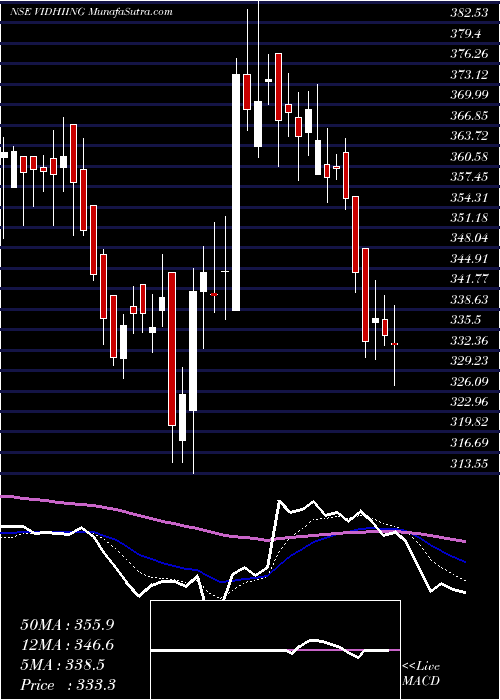
Task: Click the last small red candle at right
Action: pos(394,344)
